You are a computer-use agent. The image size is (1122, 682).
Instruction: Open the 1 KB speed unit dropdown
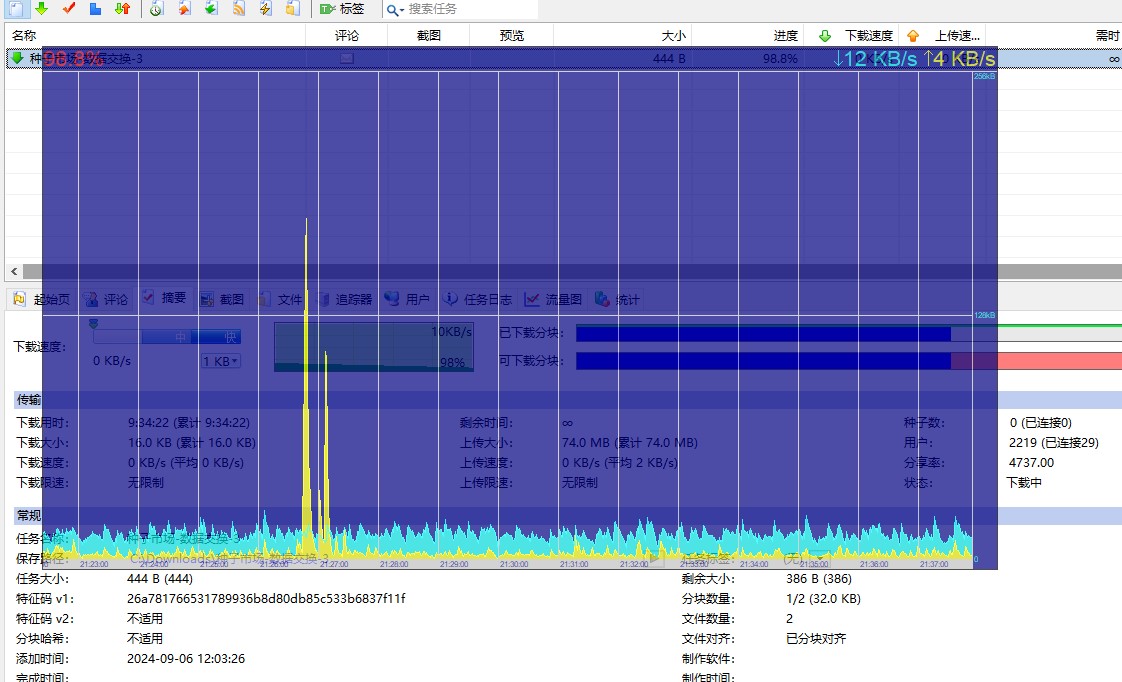[x=220, y=361]
